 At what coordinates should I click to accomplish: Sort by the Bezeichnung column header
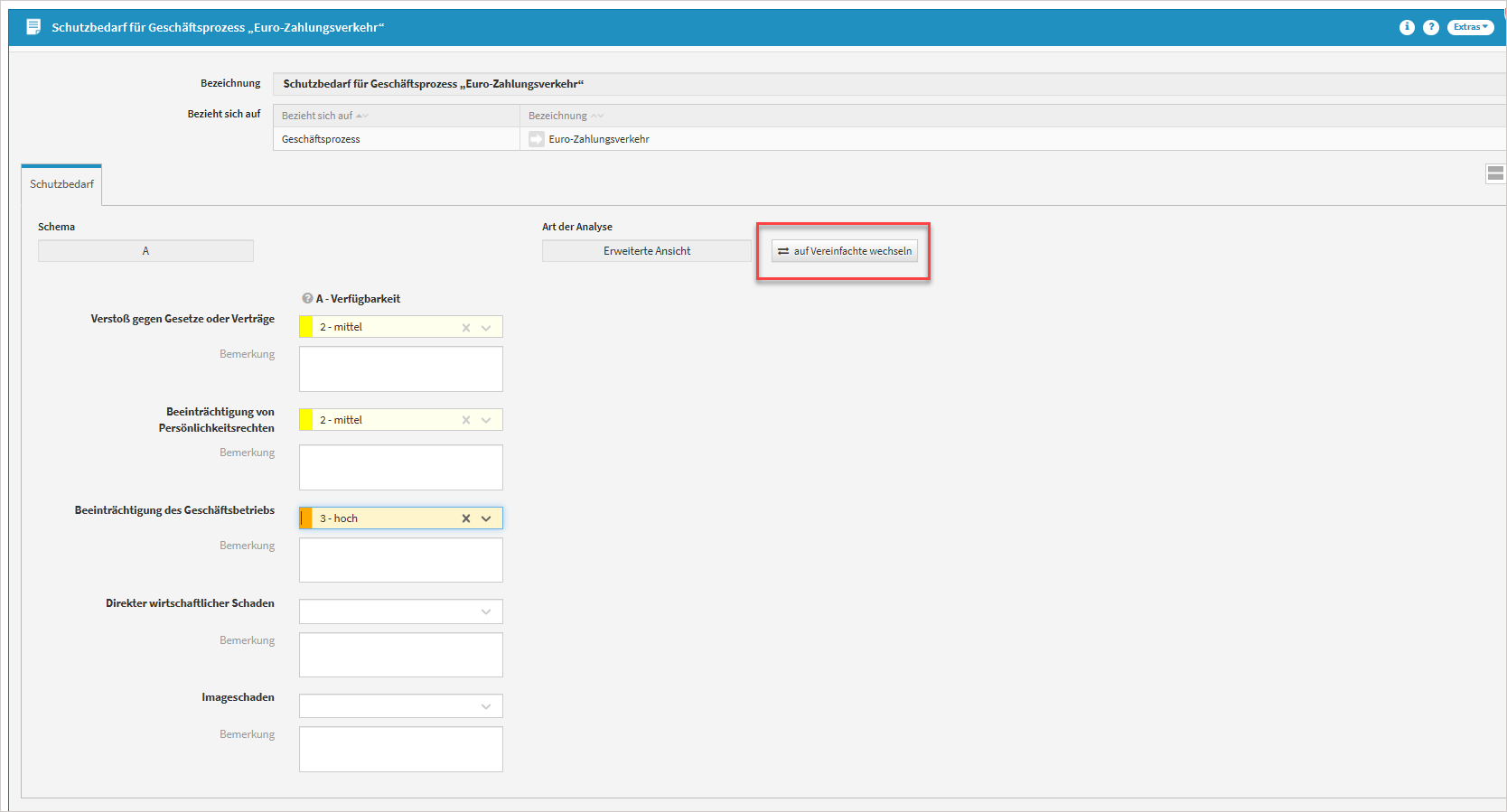tap(557, 116)
